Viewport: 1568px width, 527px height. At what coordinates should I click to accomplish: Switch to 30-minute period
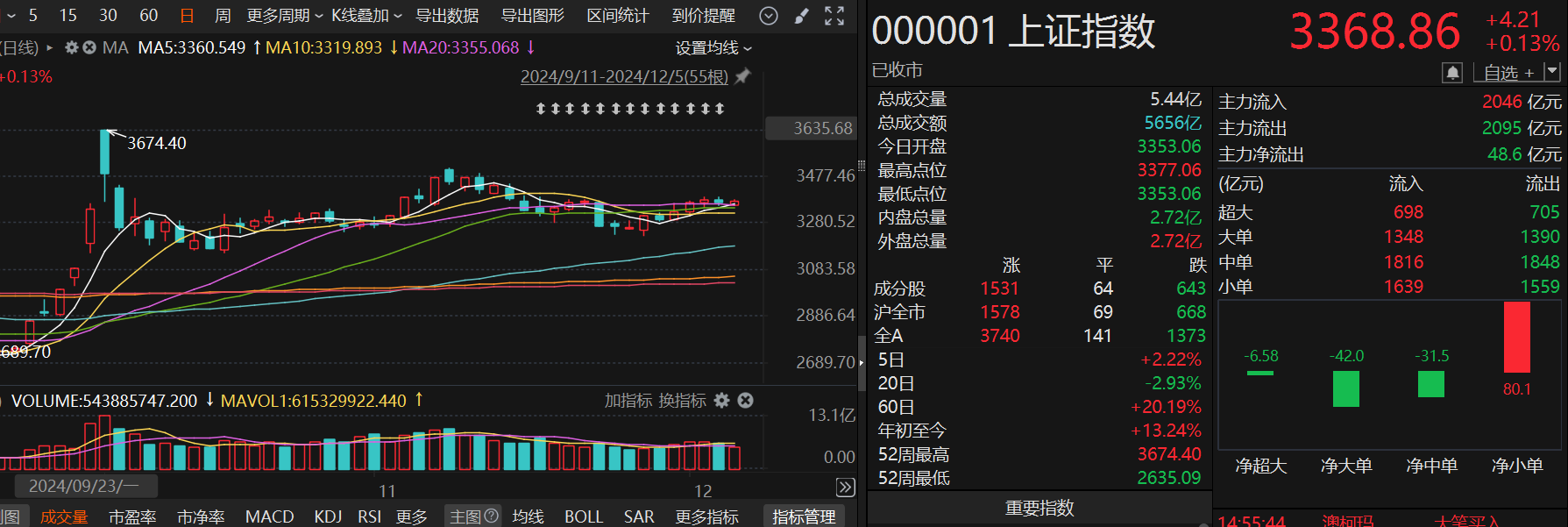click(108, 16)
